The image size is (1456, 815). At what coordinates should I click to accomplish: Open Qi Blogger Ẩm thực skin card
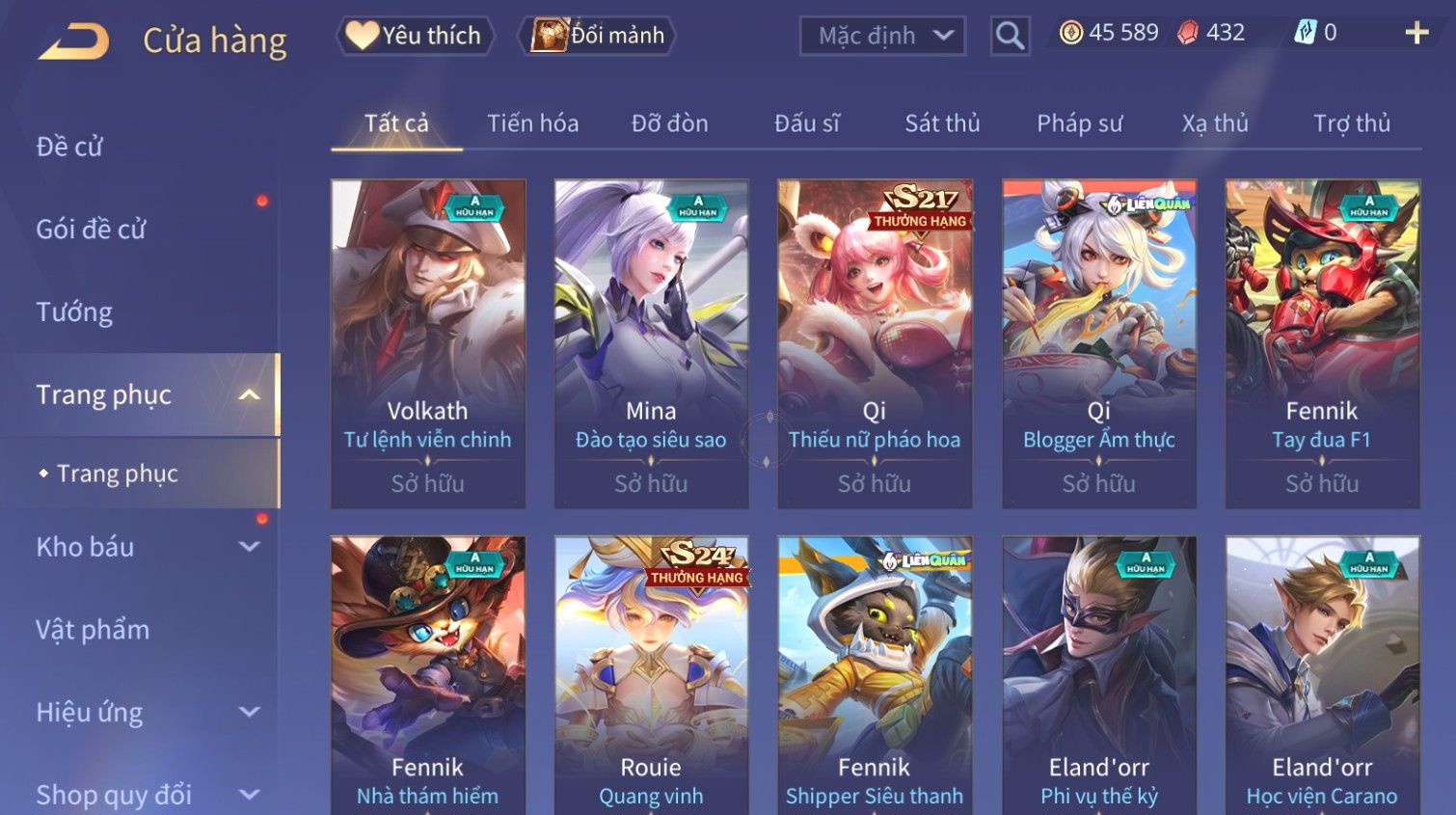pos(1099,343)
